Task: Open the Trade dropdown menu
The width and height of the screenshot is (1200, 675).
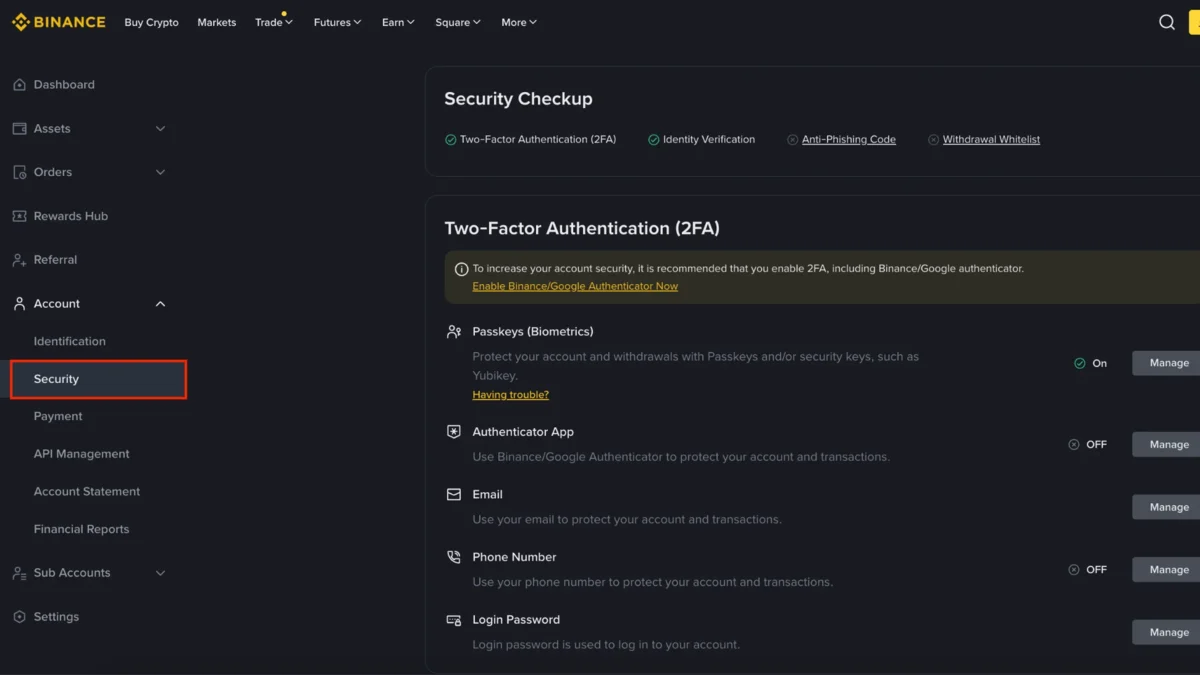Action: coord(273,22)
